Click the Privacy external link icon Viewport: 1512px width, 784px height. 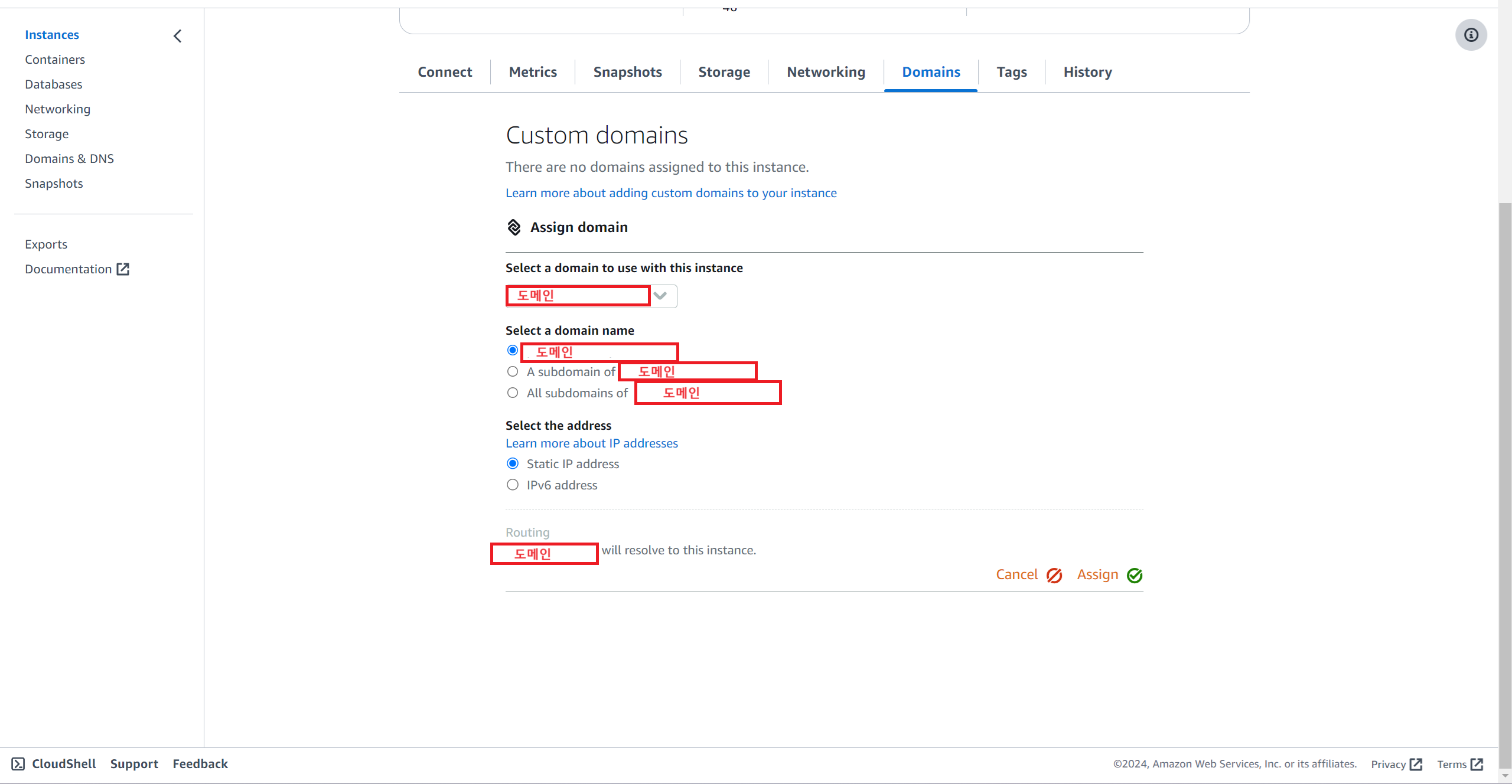coord(1416,765)
